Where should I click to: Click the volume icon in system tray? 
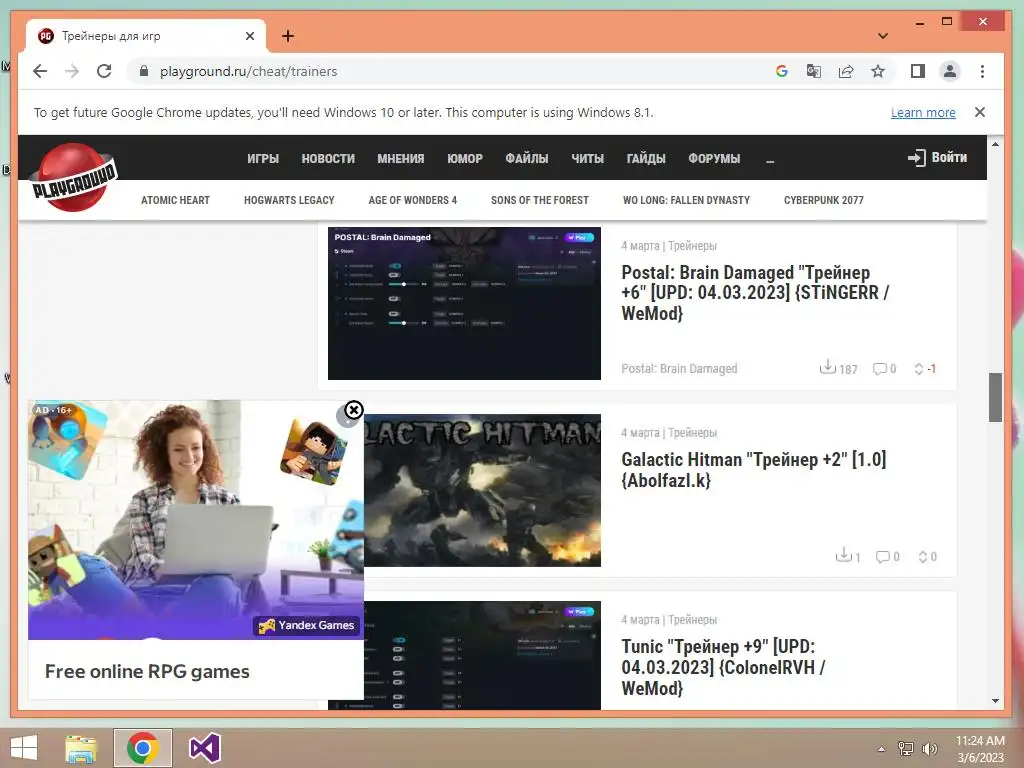[x=929, y=748]
